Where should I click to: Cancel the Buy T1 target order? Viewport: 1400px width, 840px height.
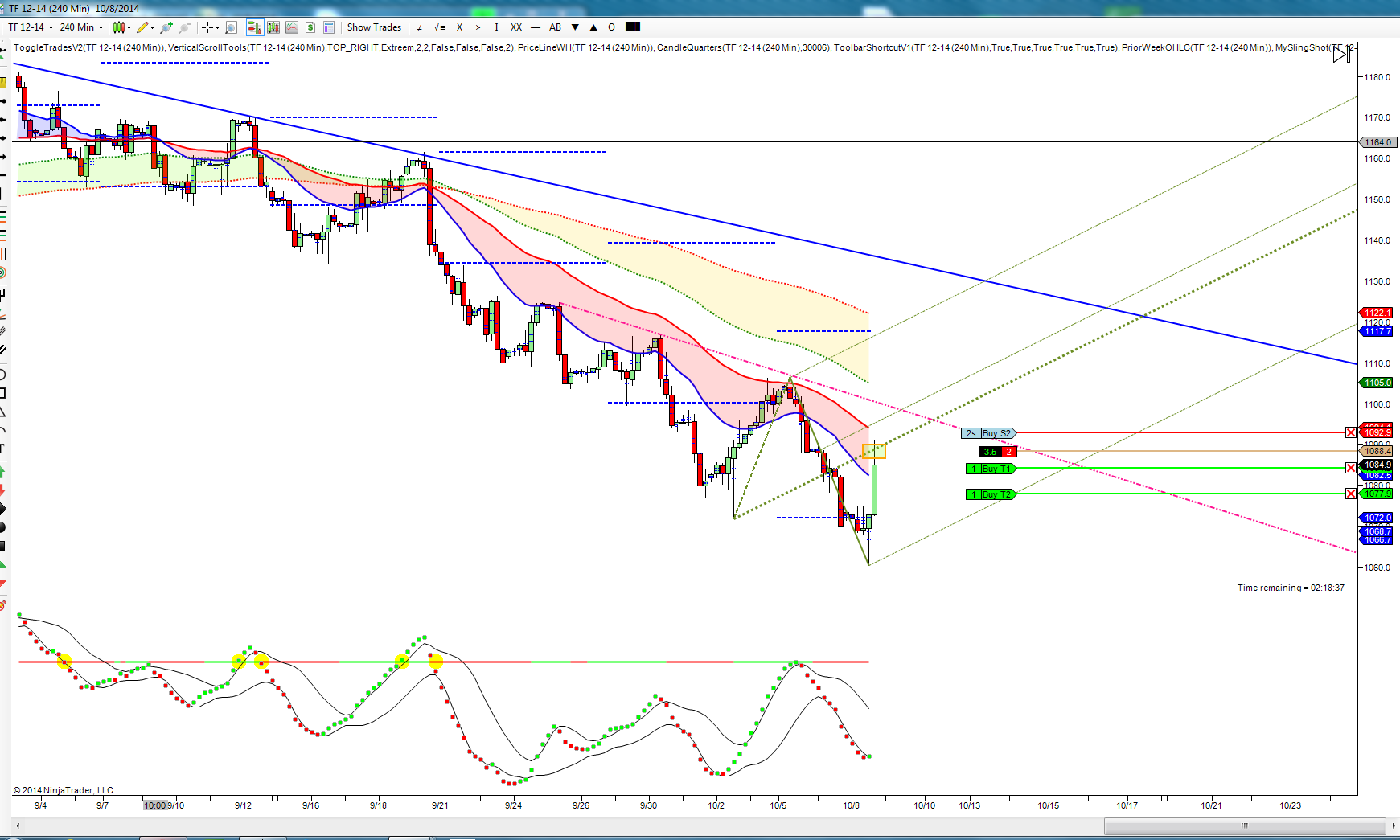(x=1351, y=468)
